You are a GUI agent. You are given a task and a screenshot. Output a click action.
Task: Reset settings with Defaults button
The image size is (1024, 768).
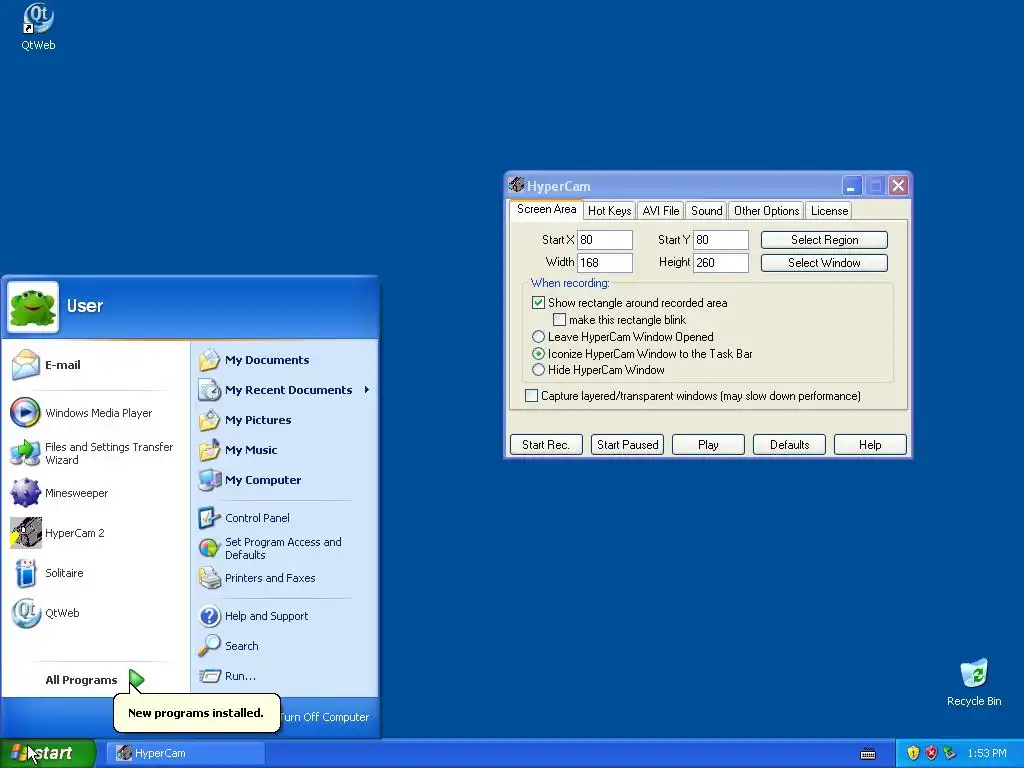[789, 445]
